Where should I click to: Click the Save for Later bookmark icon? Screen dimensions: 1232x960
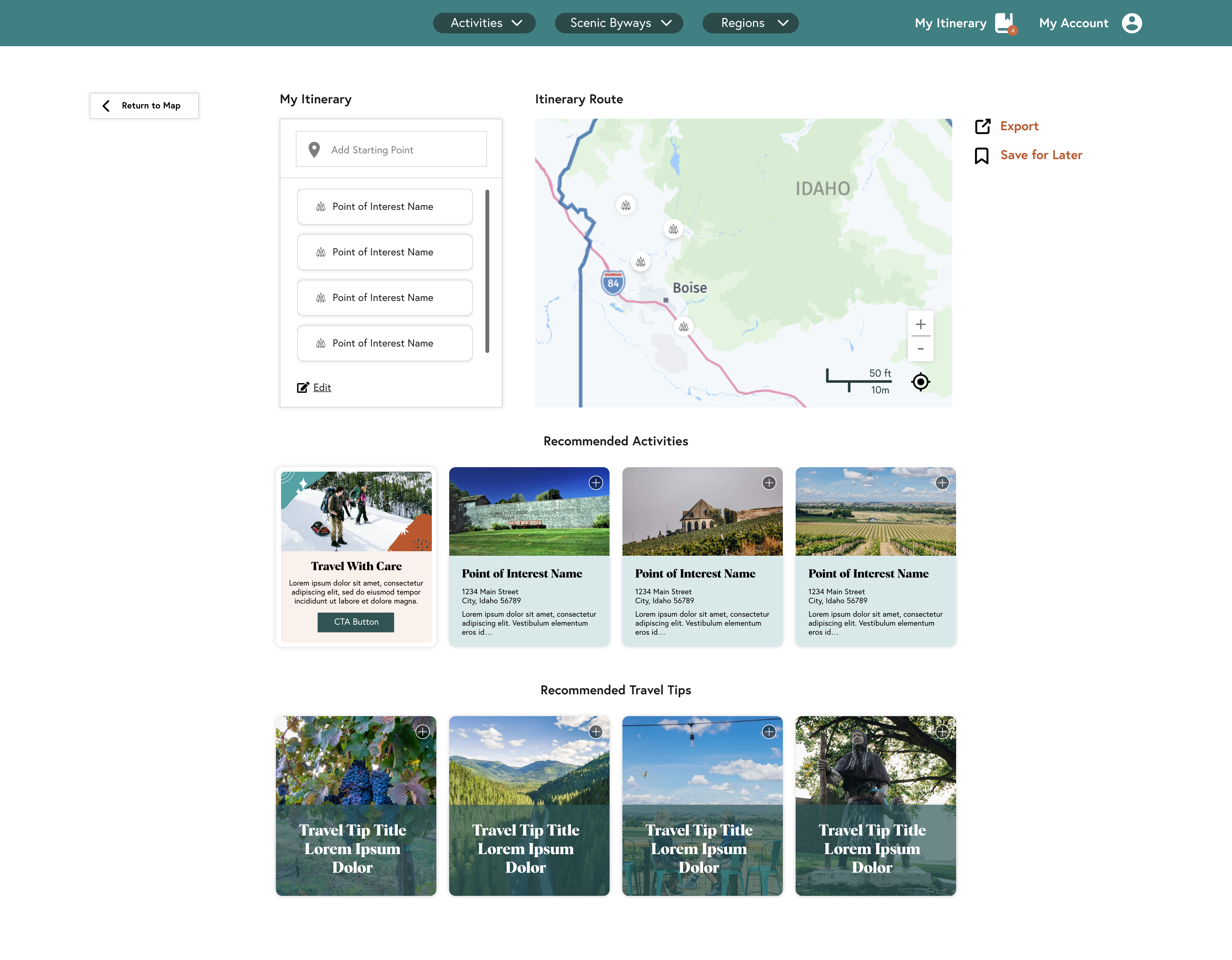981,156
